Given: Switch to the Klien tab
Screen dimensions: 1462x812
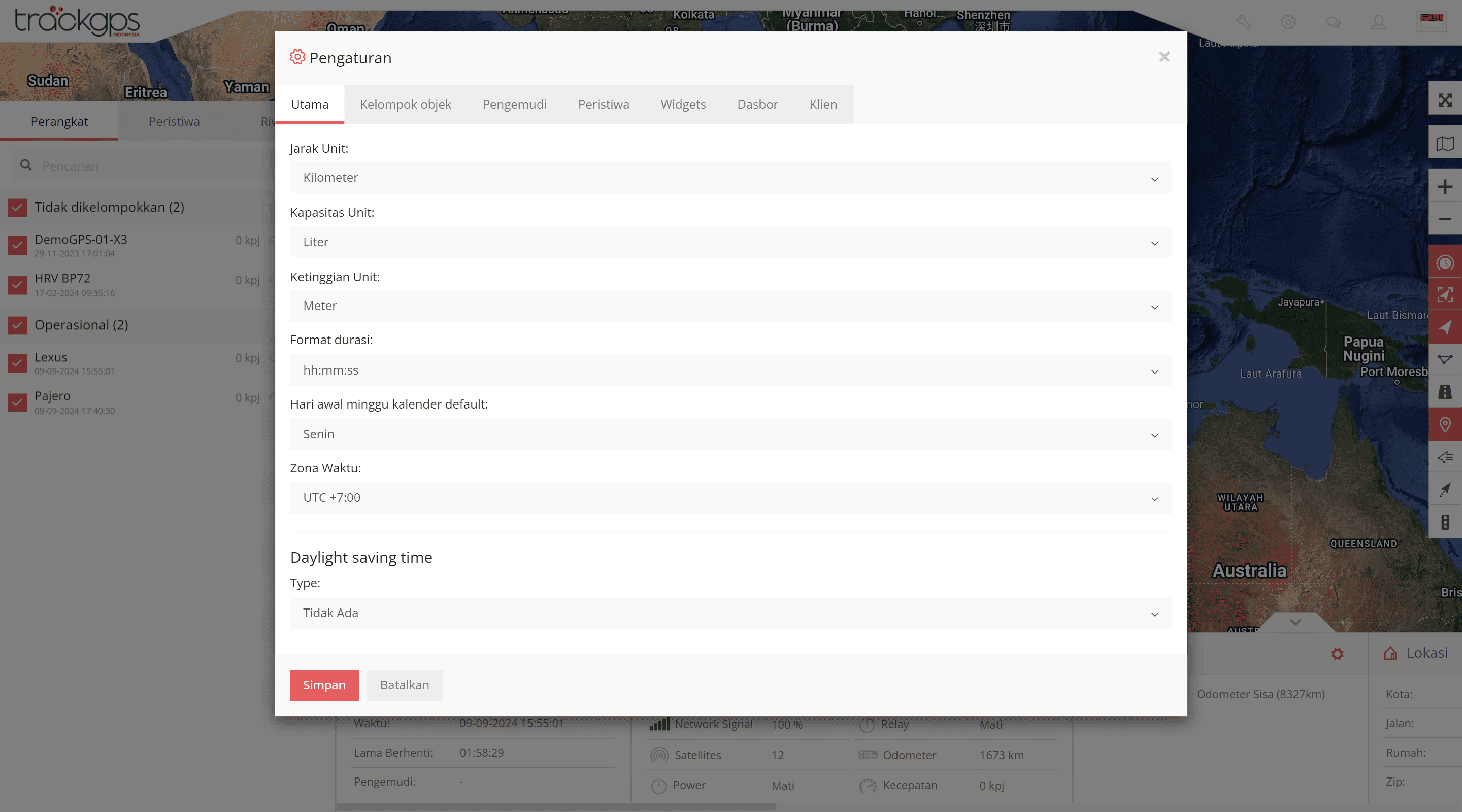Looking at the screenshot, I should pyautogui.click(x=823, y=105).
